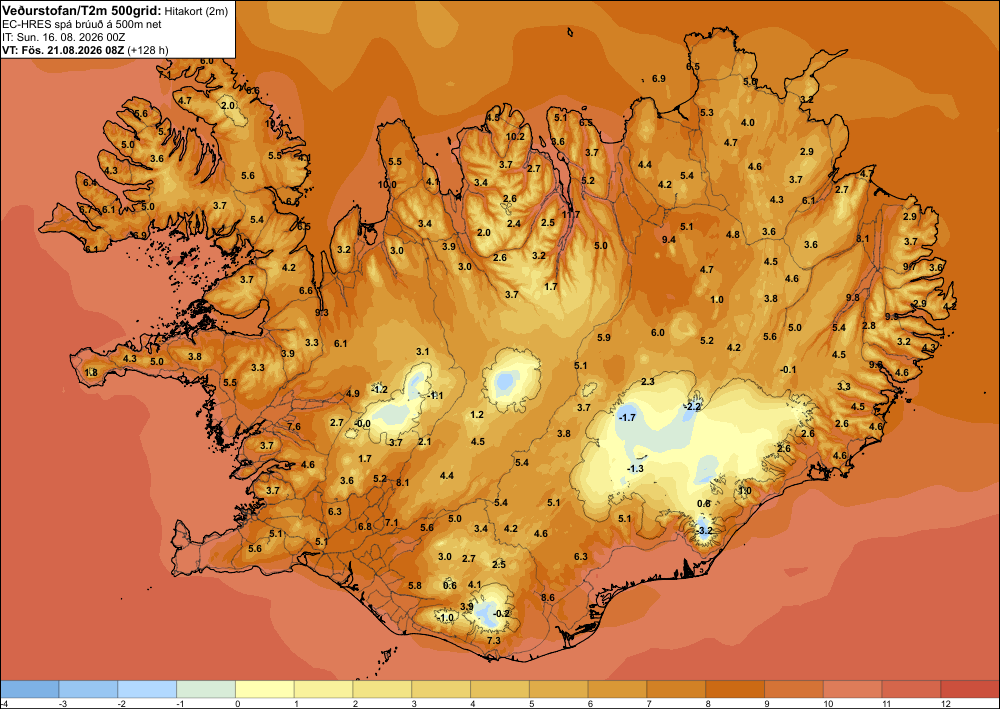The image size is (1000, 709).
Task: Click the temperature value '5.3' on the map
Action: (707, 113)
